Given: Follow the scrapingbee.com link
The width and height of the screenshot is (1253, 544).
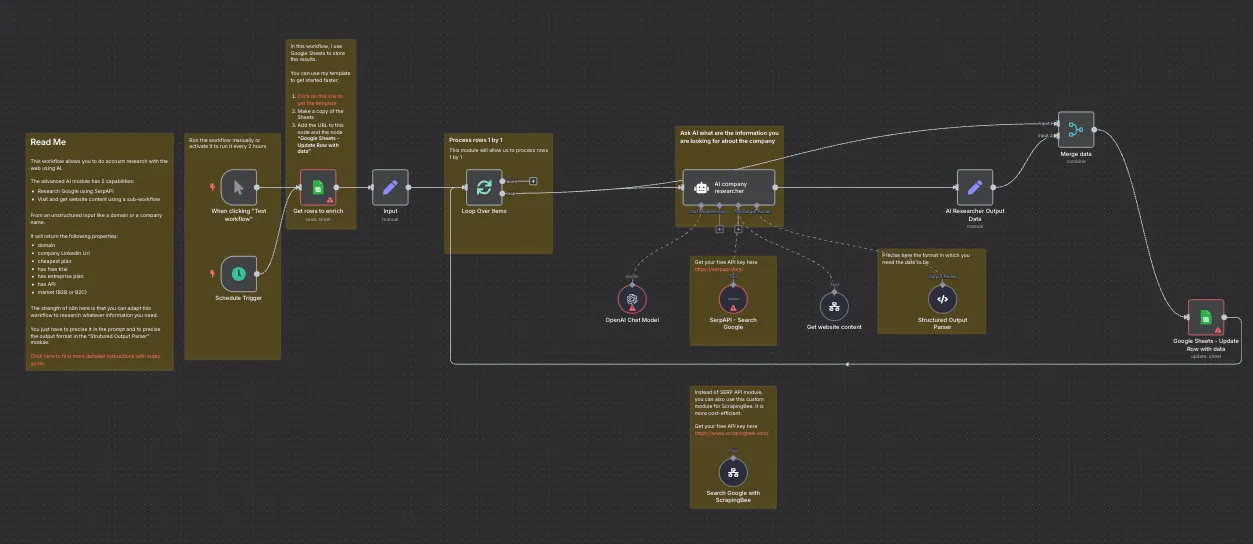Looking at the screenshot, I should pos(731,433).
